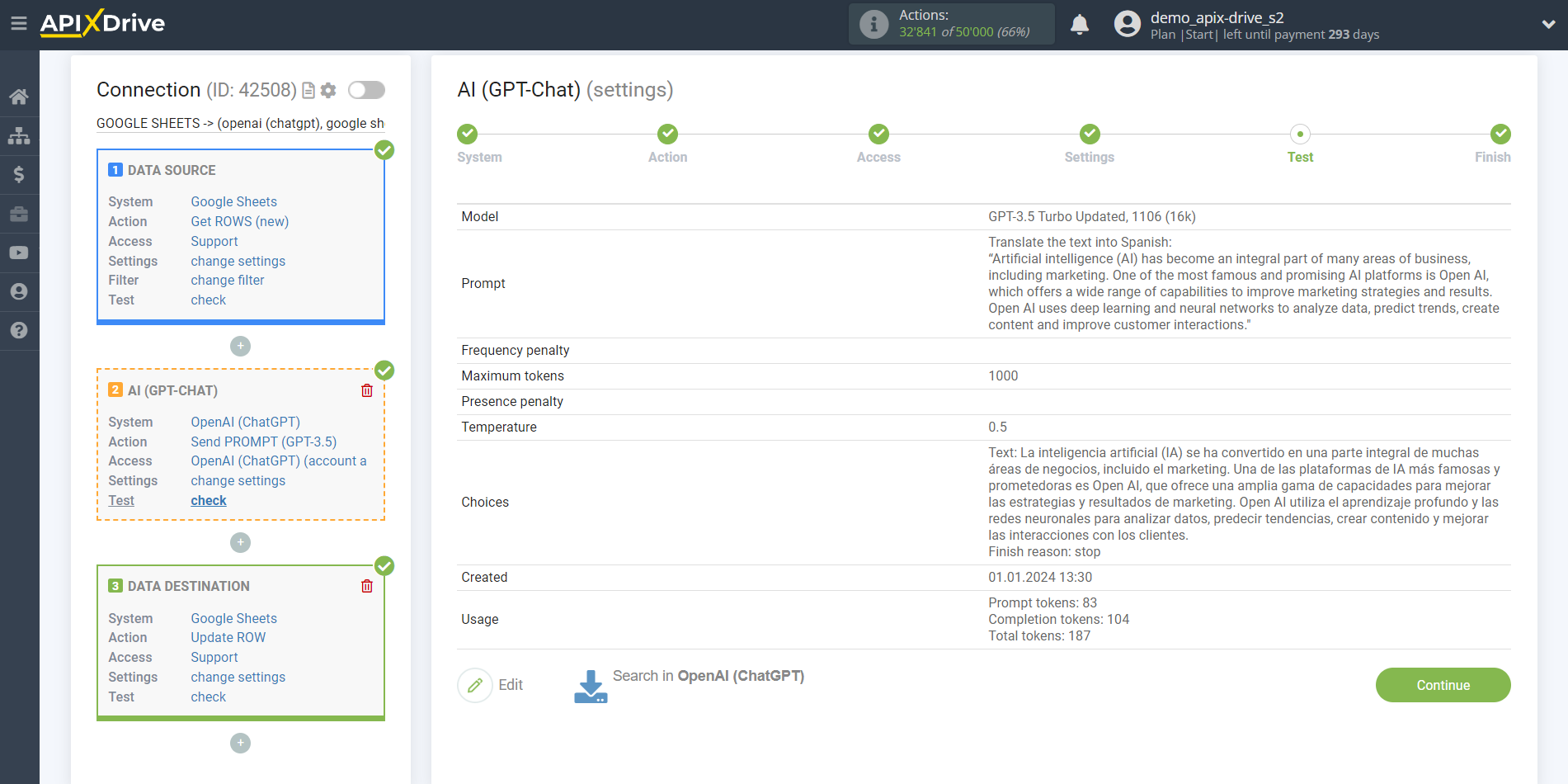Open Update ROW action link
This screenshot has height=784, width=1568.
(228, 638)
